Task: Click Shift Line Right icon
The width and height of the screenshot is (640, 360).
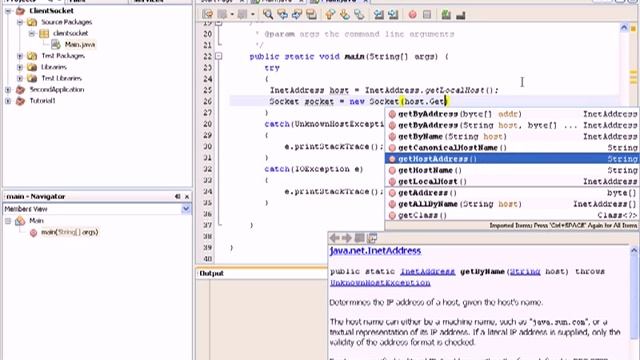Action: [x=393, y=15]
